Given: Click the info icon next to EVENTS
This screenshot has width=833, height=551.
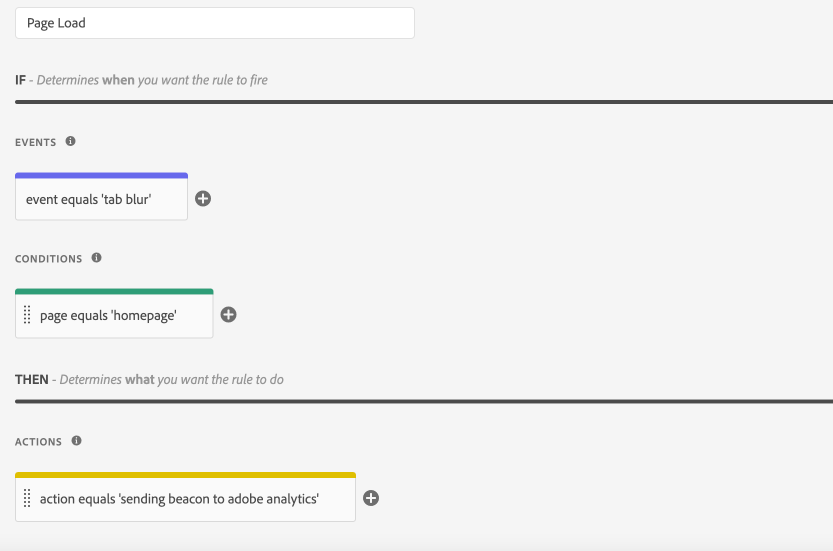Looking at the screenshot, I should tap(71, 142).
